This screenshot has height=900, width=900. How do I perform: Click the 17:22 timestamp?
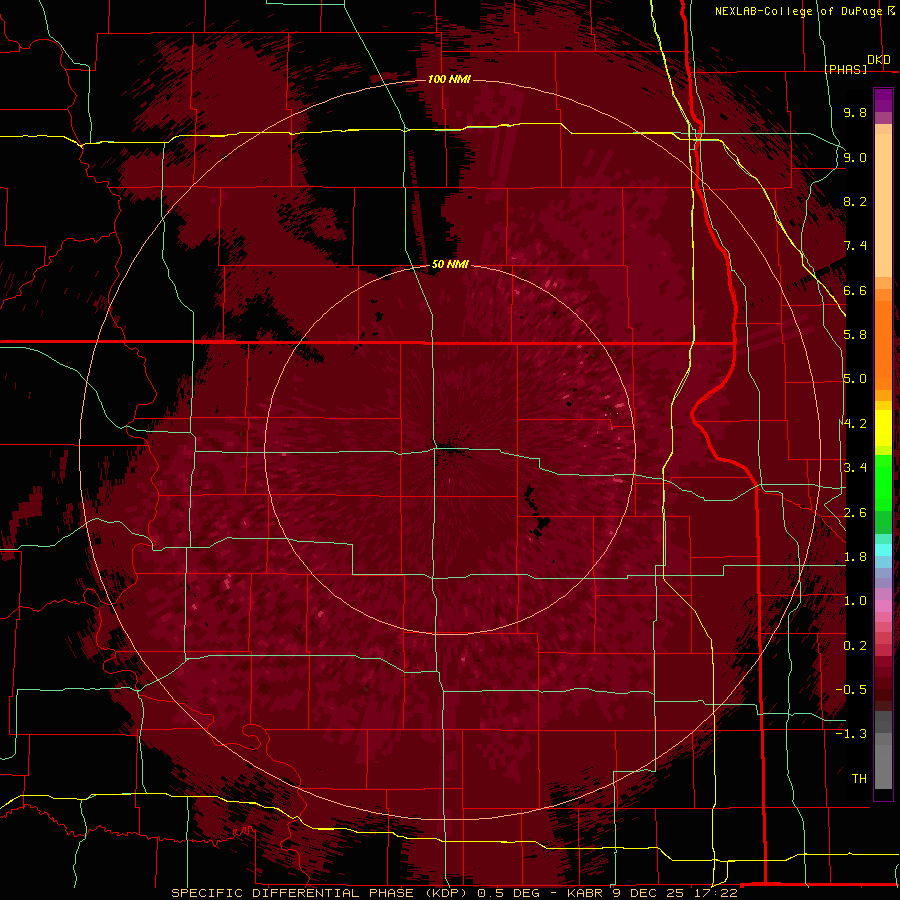(x=715, y=893)
